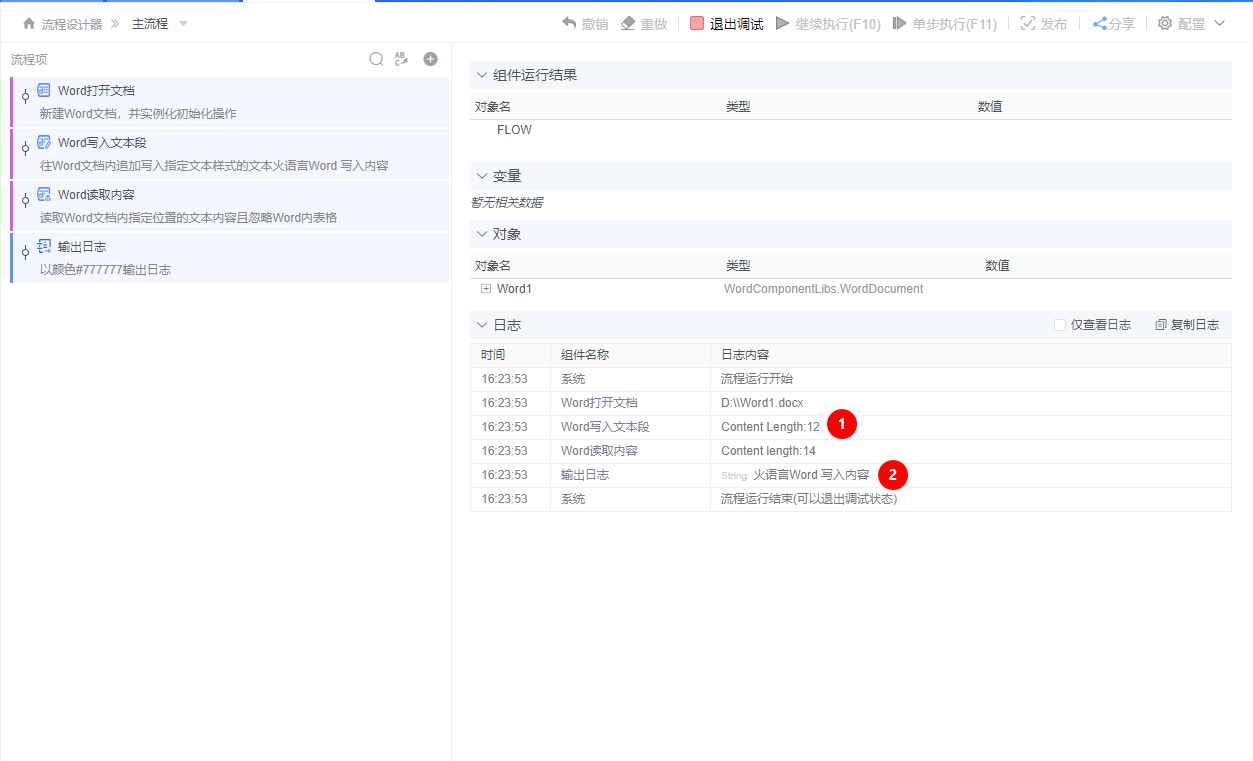Select the Word打开文档 step icon
This screenshot has width=1253, height=761.
pyautogui.click(x=44, y=90)
